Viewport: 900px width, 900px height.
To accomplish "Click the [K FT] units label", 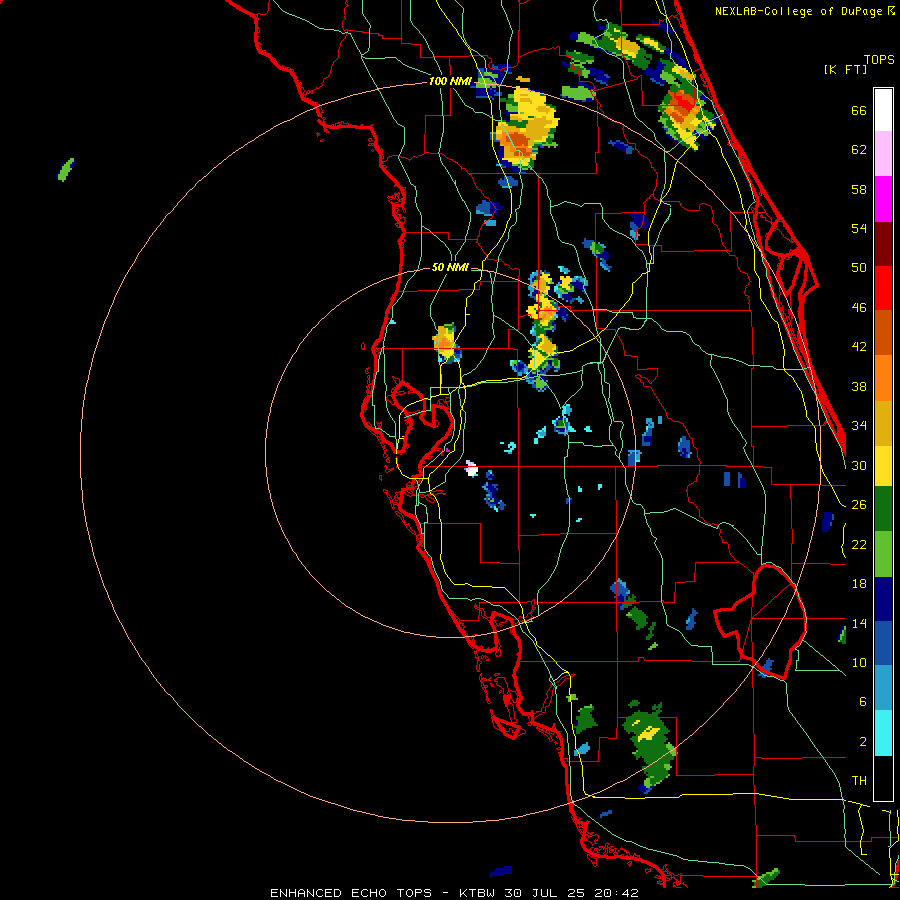I will point(845,69).
